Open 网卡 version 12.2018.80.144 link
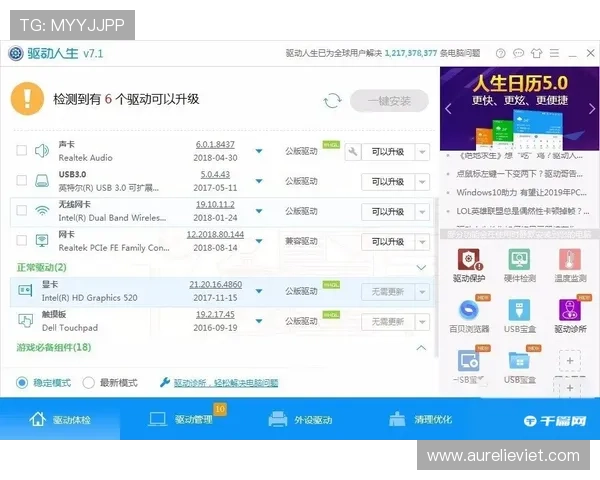Image resolution: width=600 pixels, height=480 pixels. (x=215, y=234)
